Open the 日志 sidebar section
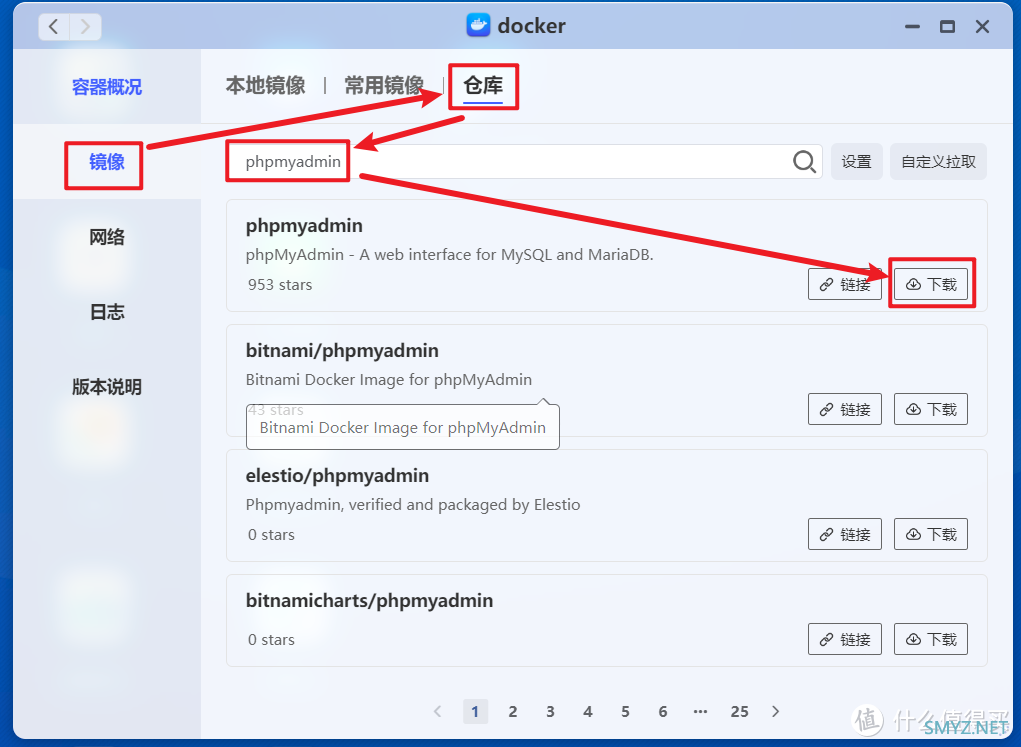Viewport: 1021px width, 747px height. coord(107,312)
